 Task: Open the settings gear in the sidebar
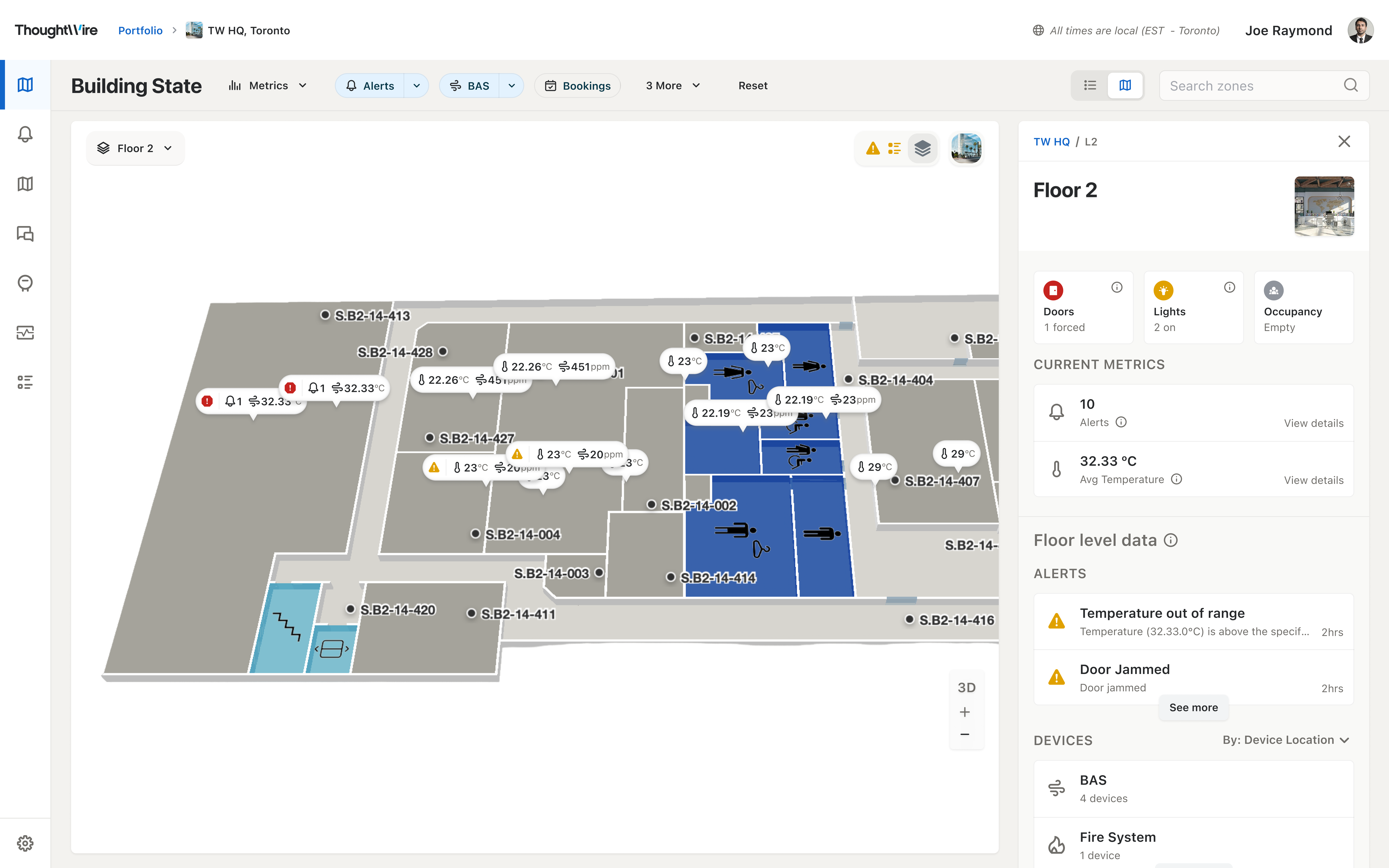tap(25, 843)
